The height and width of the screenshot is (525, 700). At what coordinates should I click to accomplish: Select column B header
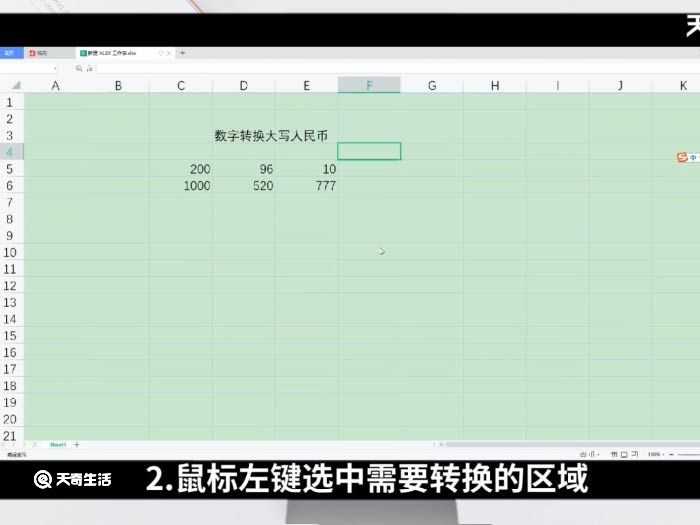point(118,85)
